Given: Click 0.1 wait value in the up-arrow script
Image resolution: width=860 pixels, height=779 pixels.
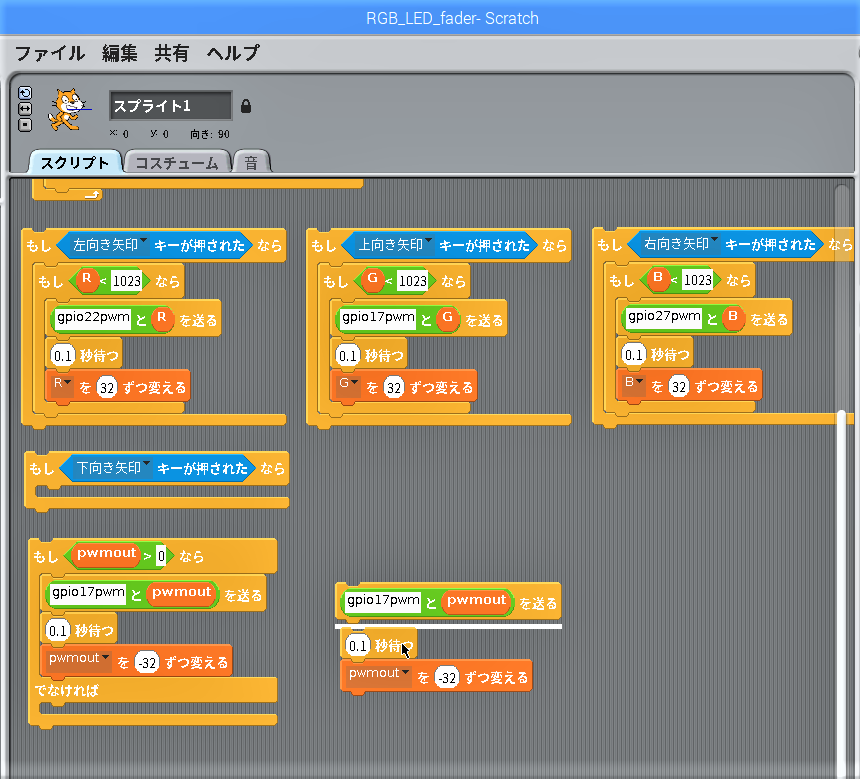Looking at the screenshot, I should point(348,356).
